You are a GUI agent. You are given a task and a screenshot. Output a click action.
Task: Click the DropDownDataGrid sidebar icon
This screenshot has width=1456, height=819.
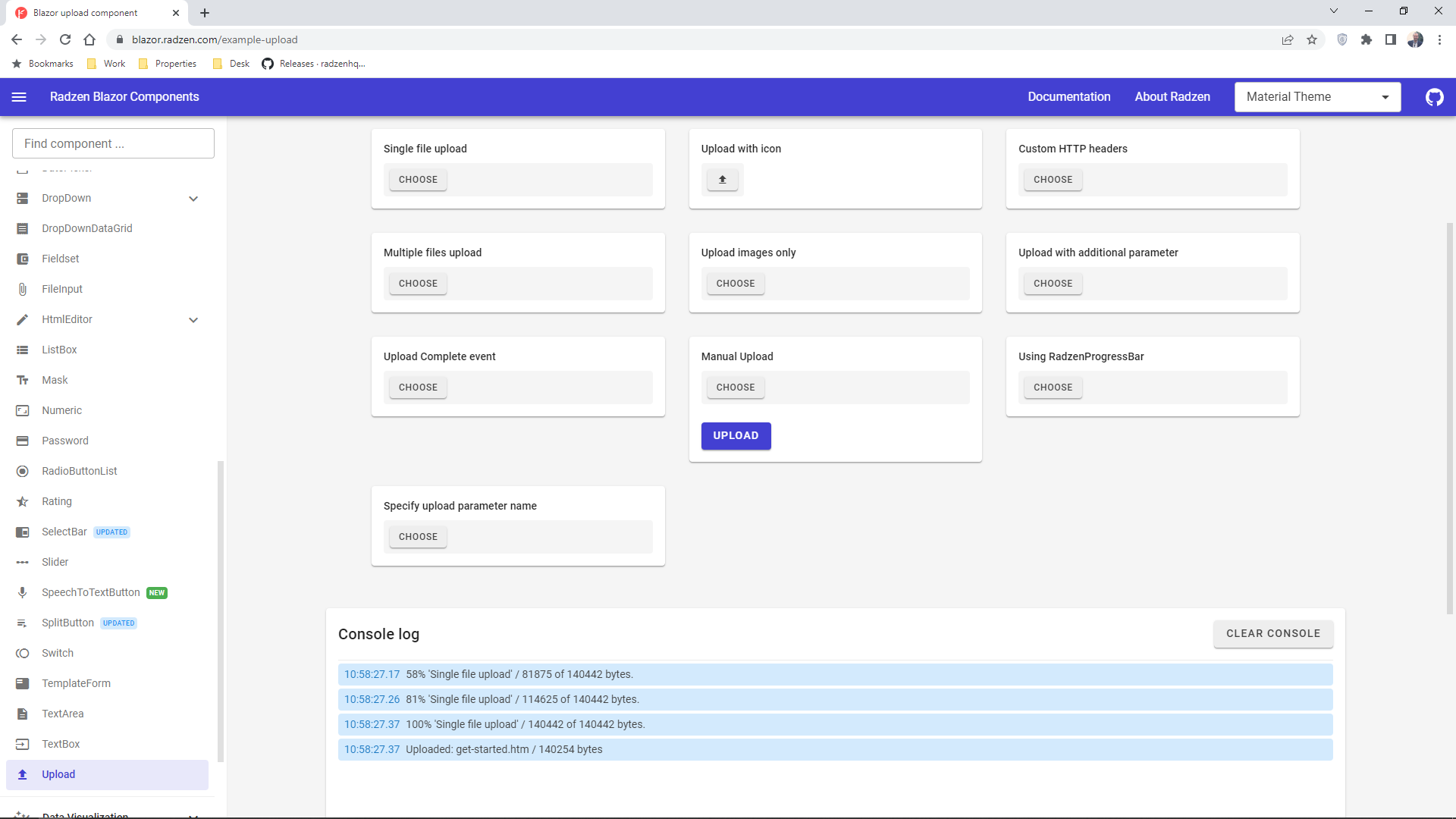[23, 229]
